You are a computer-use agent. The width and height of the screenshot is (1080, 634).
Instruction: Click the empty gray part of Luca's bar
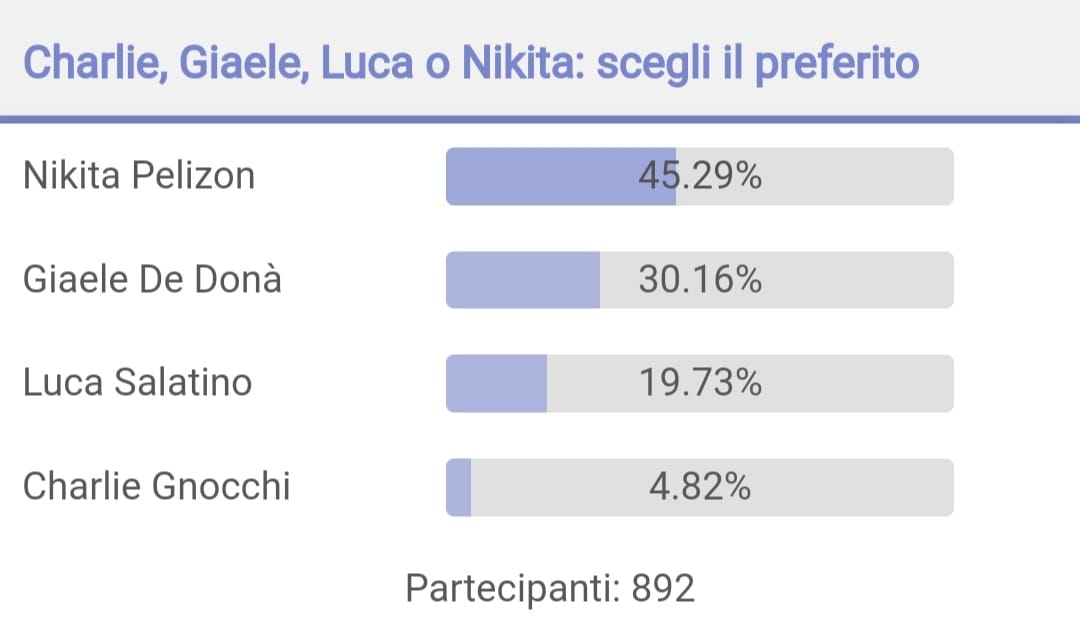click(x=751, y=384)
